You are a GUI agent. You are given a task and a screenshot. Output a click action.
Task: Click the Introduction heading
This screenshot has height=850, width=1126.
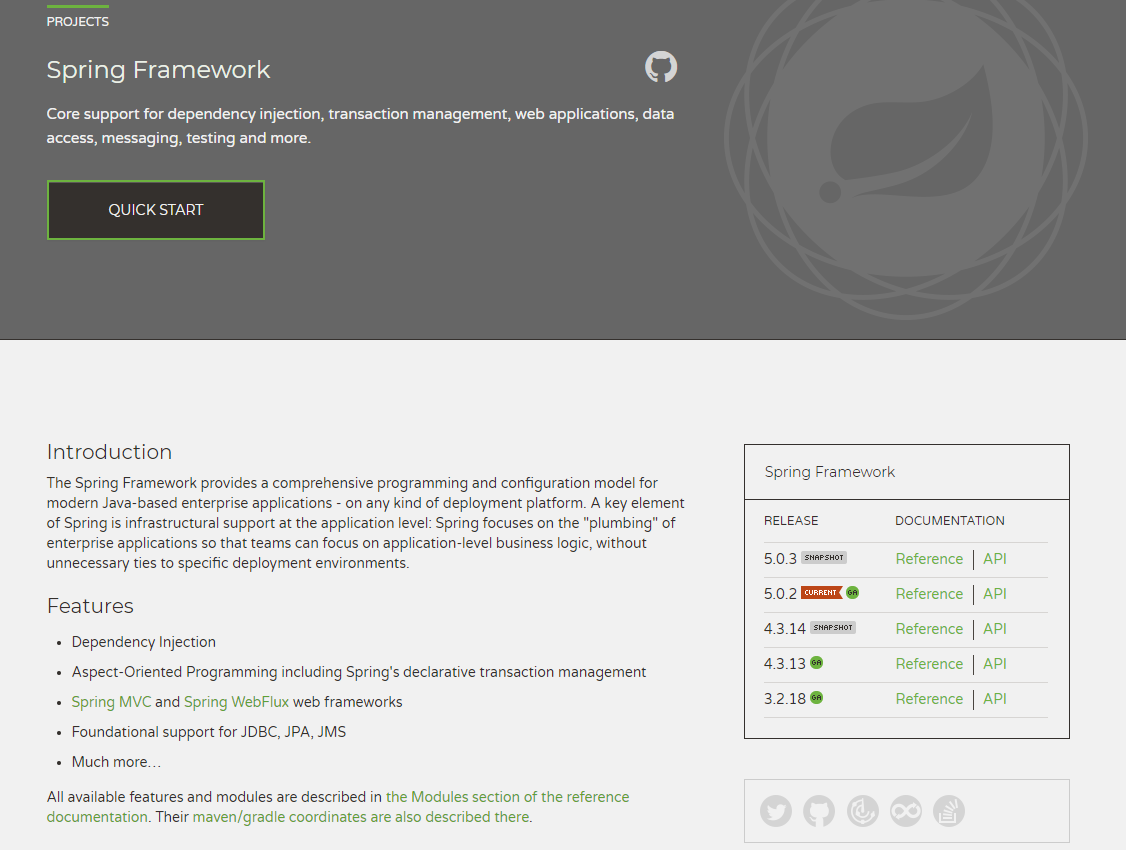[x=109, y=452]
